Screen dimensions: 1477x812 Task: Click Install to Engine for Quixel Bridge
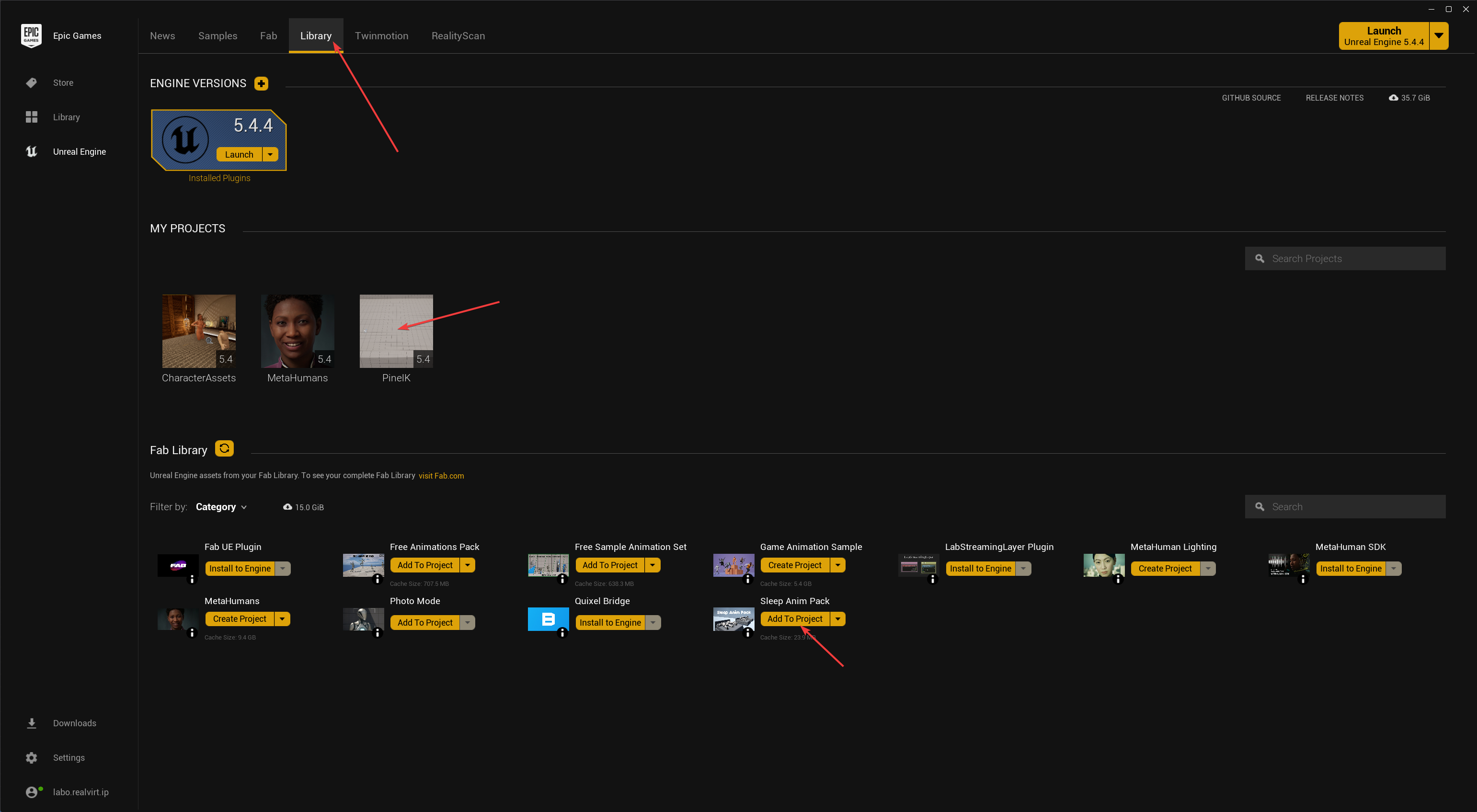[x=610, y=622]
